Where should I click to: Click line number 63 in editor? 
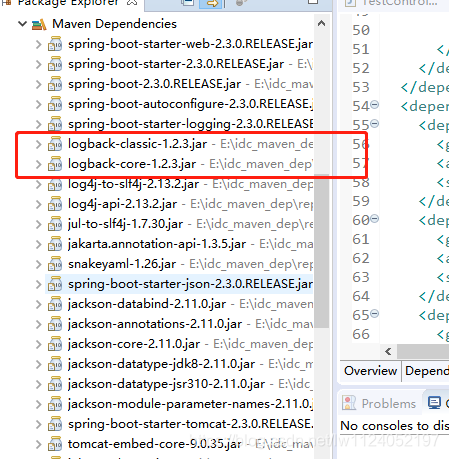361,277
